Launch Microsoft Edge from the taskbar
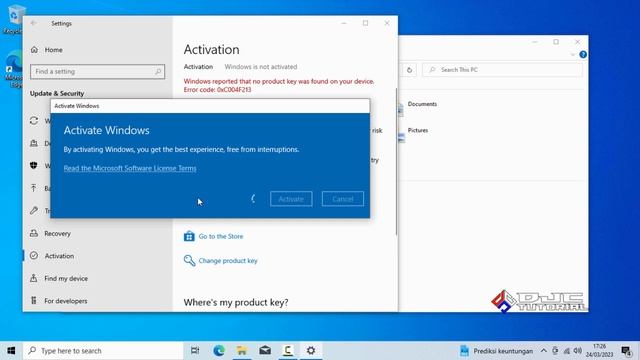640x360 pixels. 219,351
